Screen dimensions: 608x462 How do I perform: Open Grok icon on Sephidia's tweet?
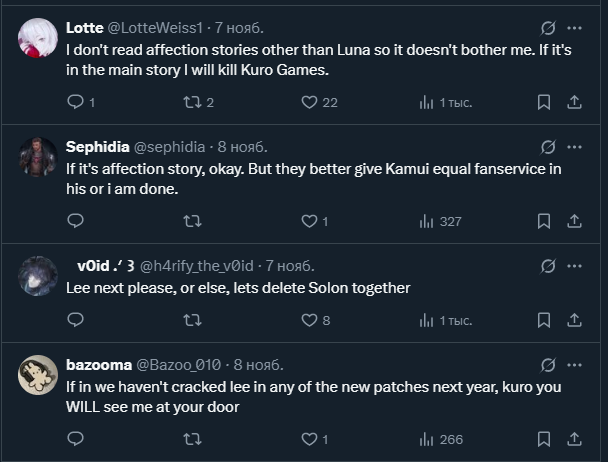click(x=547, y=147)
